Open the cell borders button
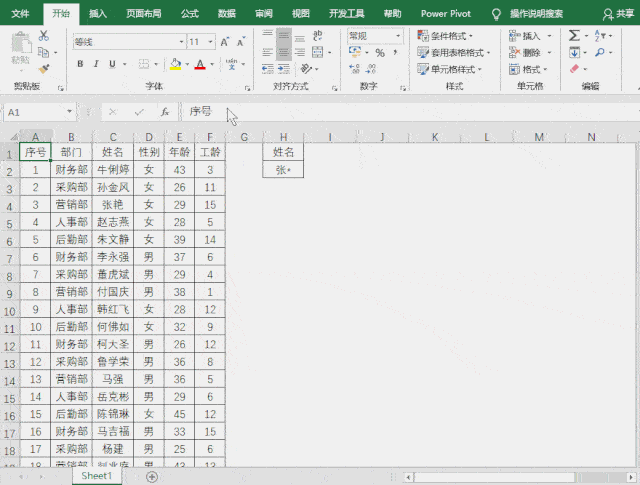The height and width of the screenshot is (485, 640). pyautogui.click(x=144, y=64)
